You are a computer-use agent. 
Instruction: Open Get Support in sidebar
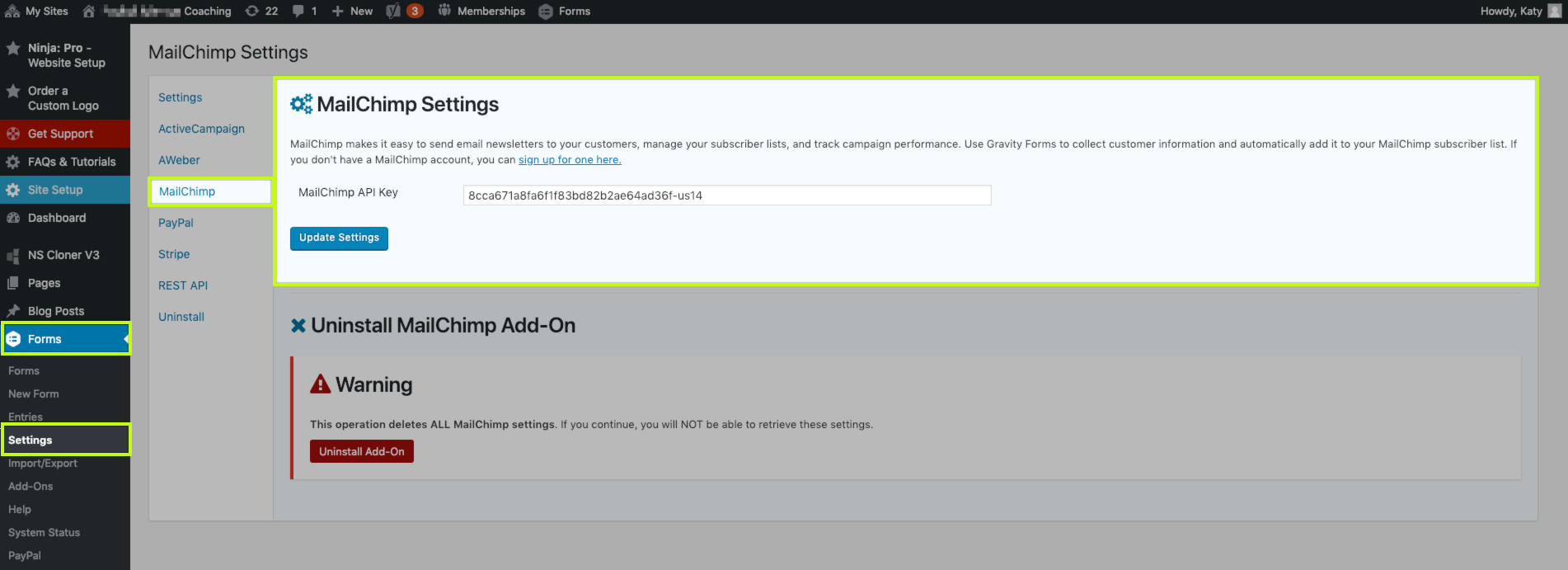65,134
